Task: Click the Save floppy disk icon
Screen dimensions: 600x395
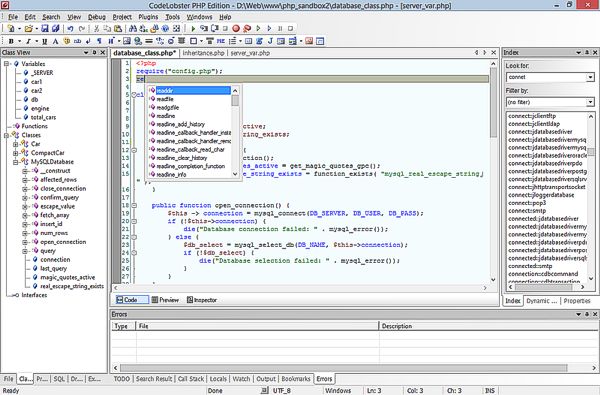Action: pyautogui.click(x=45, y=28)
